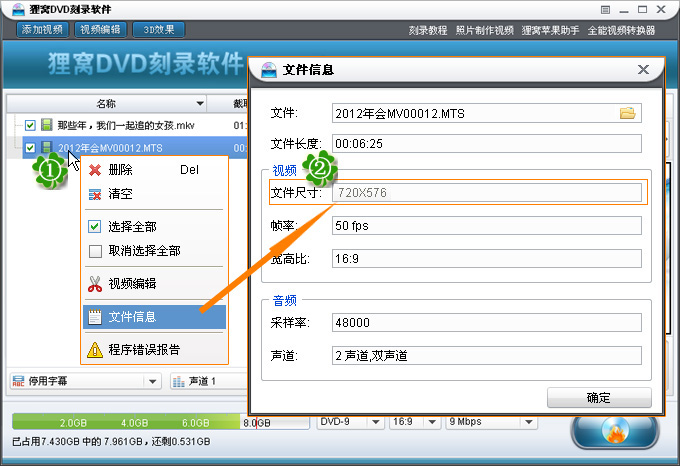Open the 声道 1 audio track dropdown
The image size is (680, 466).
(209, 381)
